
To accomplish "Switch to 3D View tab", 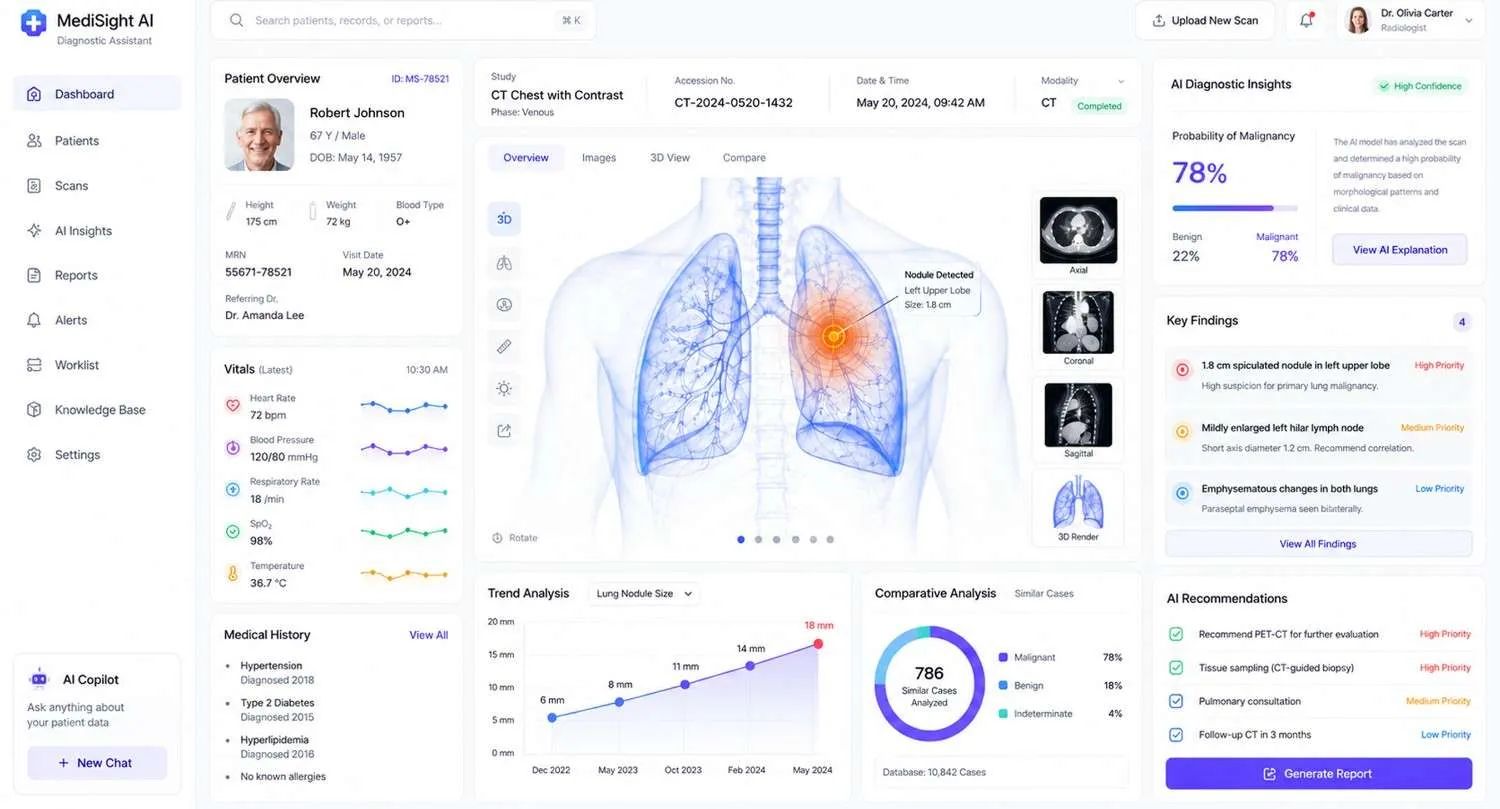I will click(x=670, y=158).
